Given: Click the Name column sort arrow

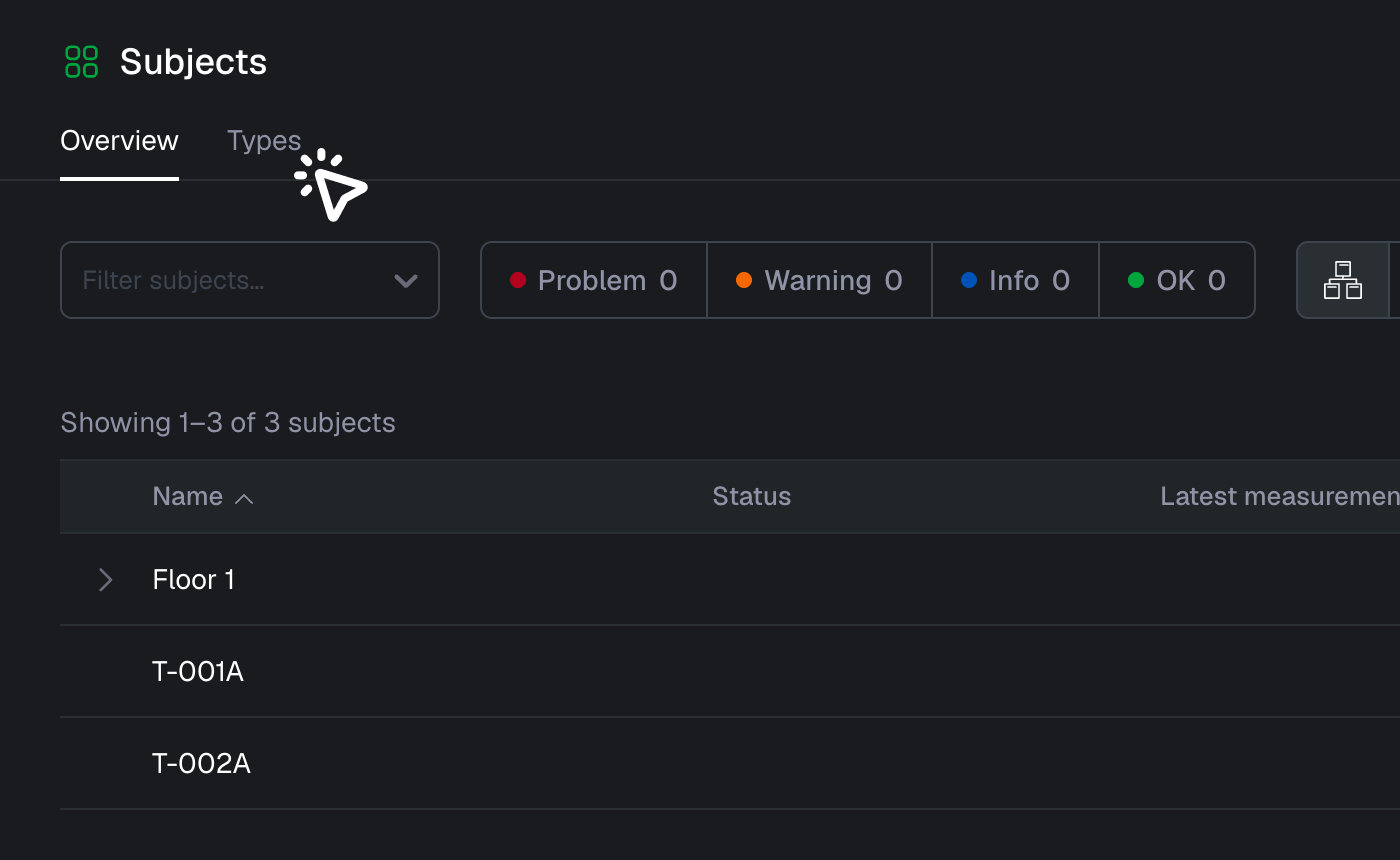Looking at the screenshot, I should pos(244,498).
